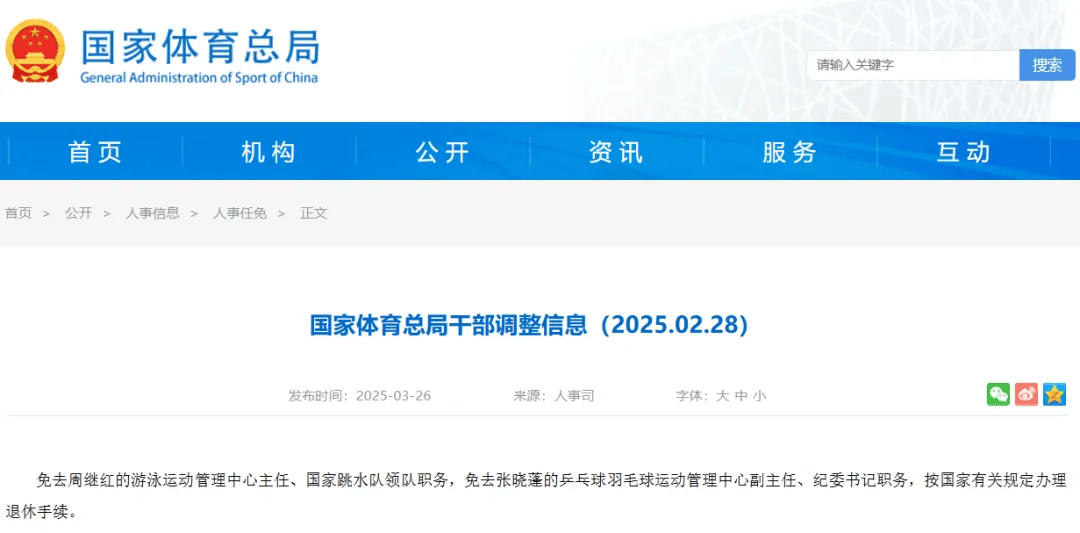The width and height of the screenshot is (1080, 533).
Task: Go to 公开 in breadcrumb
Action: 79,213
